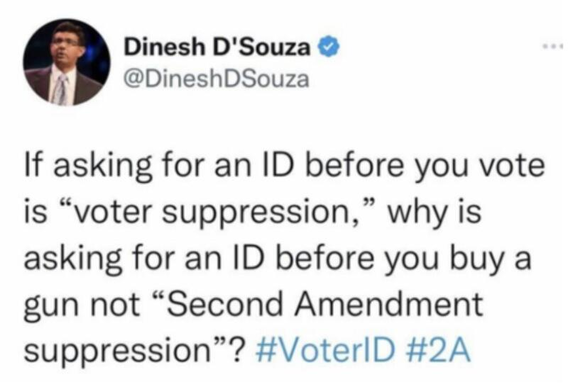This screenshot has height=384, width=568.
Task: Open the circular profile picture avatar
Action: tap(67, 62)
